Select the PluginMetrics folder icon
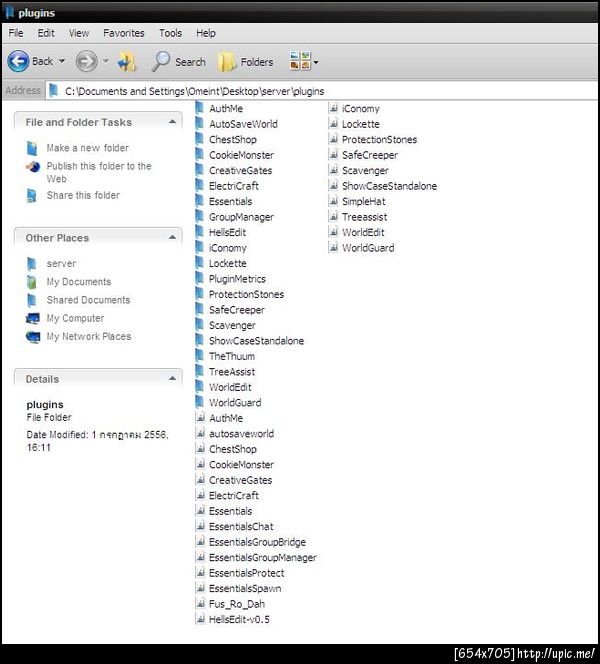Image resolution: width=600 pixels, height=664 pixels. coord(199,278)
